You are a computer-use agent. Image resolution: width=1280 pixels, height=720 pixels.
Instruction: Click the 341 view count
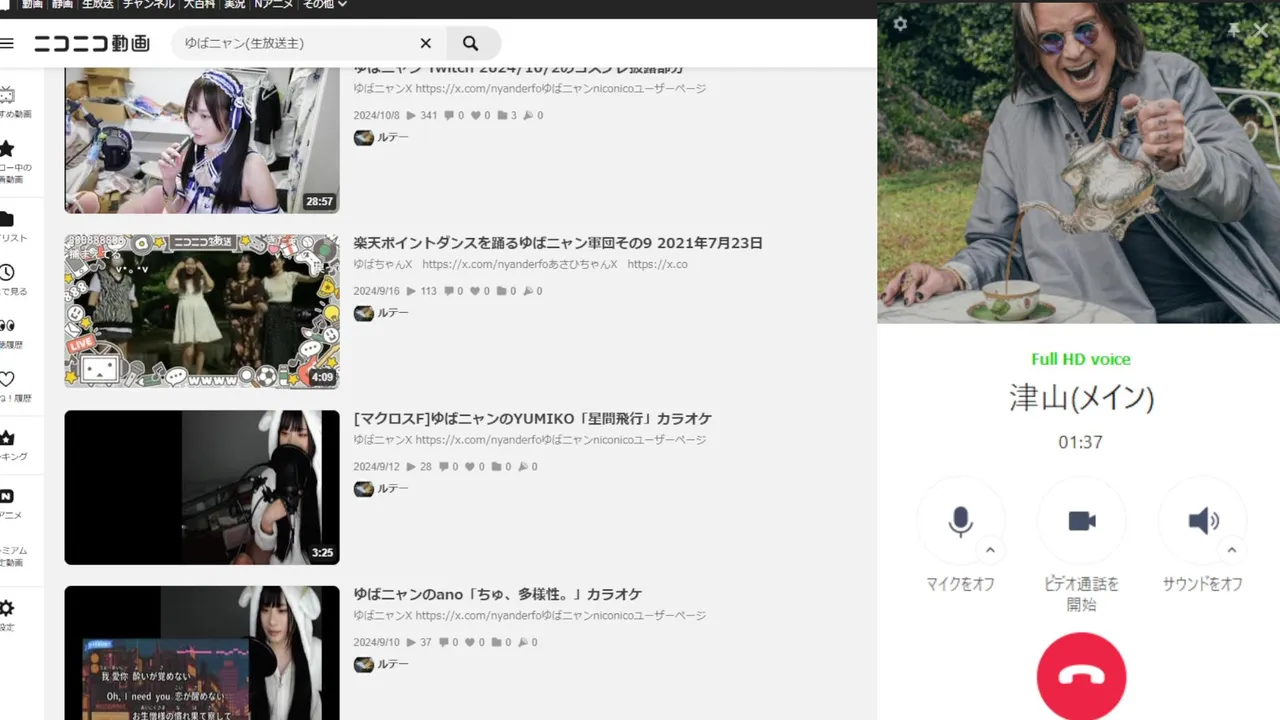click(422, 116)
